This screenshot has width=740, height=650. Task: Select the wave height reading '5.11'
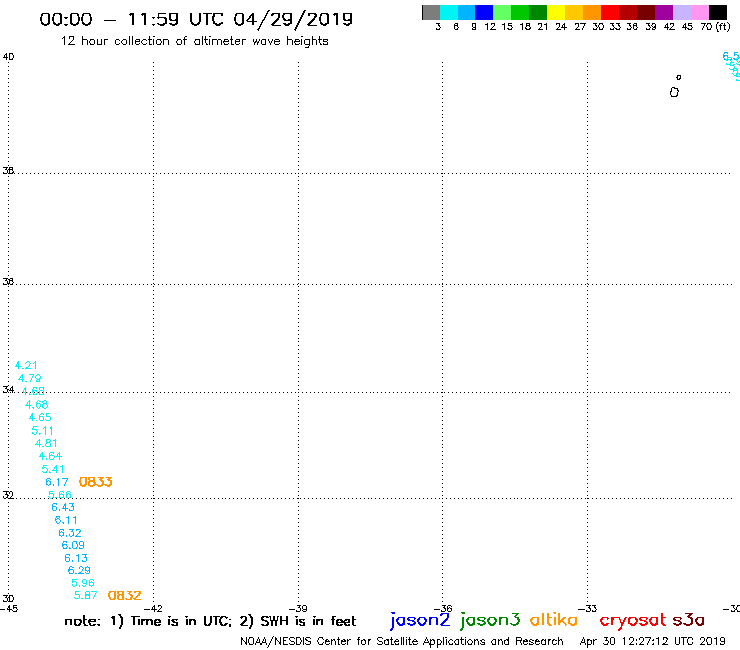[x=42, y=431]
